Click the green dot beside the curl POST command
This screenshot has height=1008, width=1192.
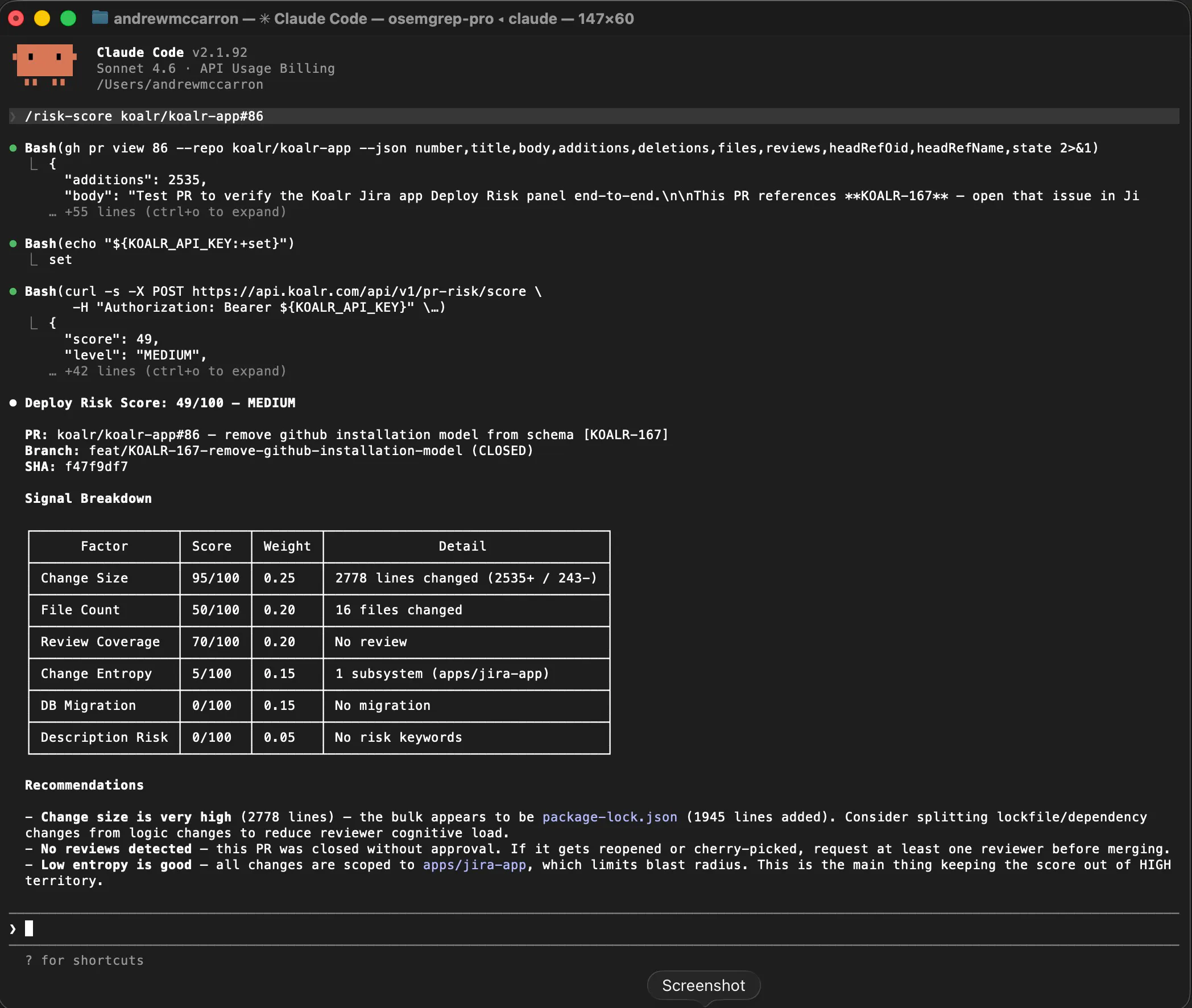tap(13, 291)
